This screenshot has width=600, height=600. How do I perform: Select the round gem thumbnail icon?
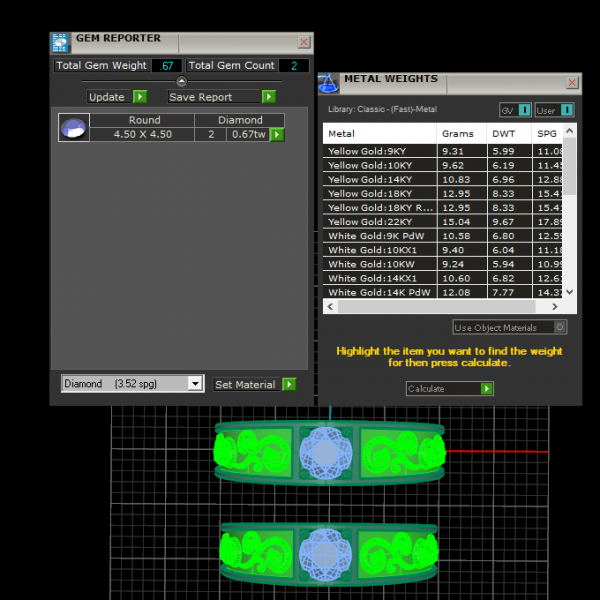point(73,128)
